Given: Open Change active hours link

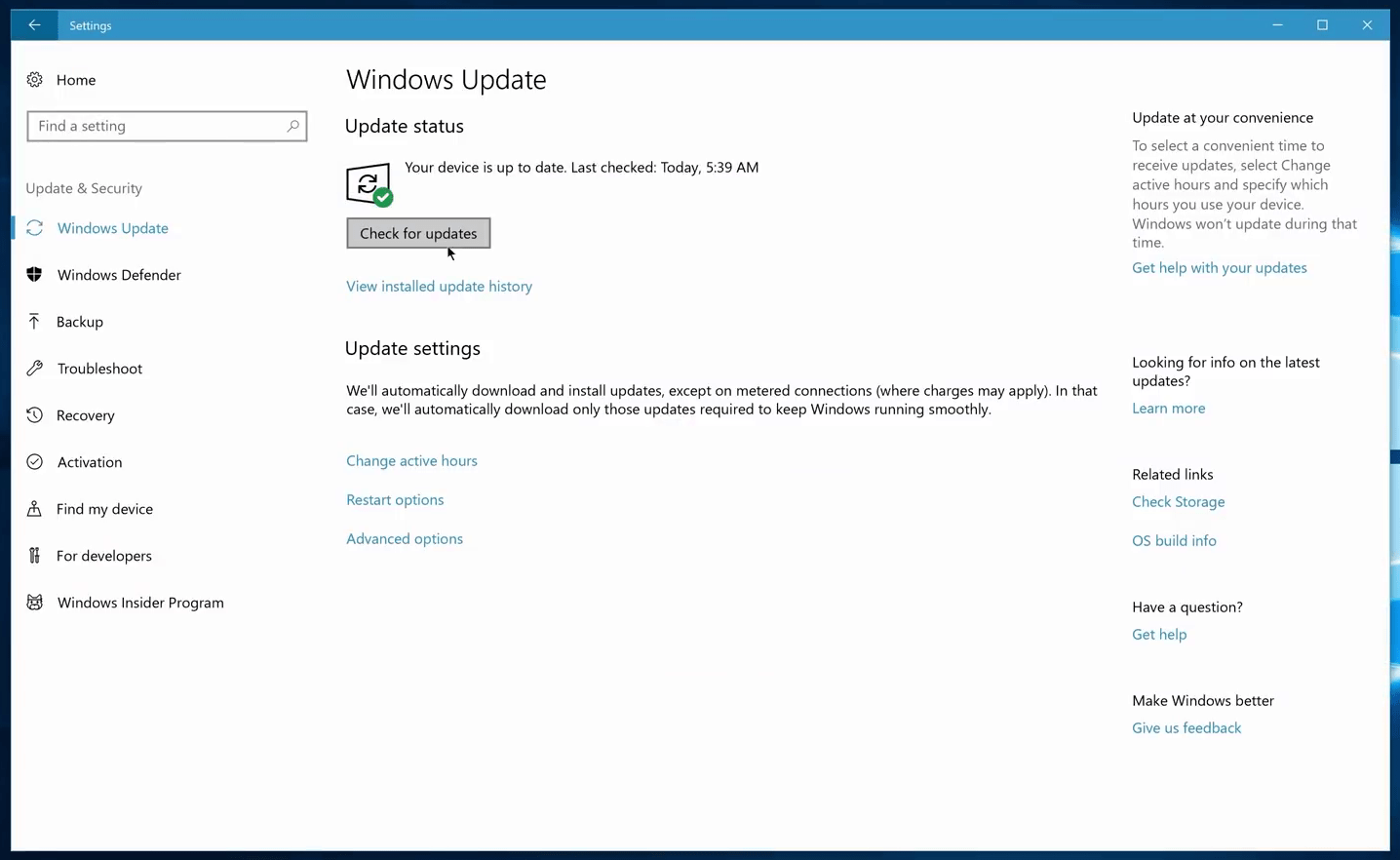Looking at the screenshot, I should 411,460.
